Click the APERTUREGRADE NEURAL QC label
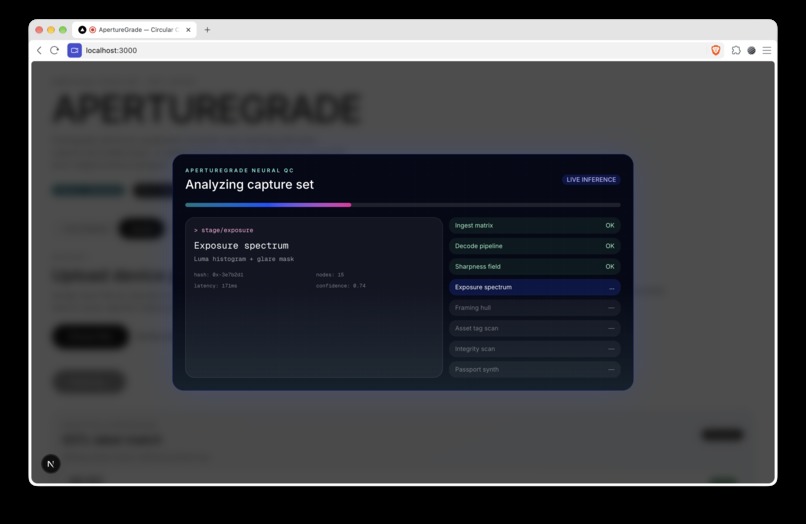 pos(240,170)
